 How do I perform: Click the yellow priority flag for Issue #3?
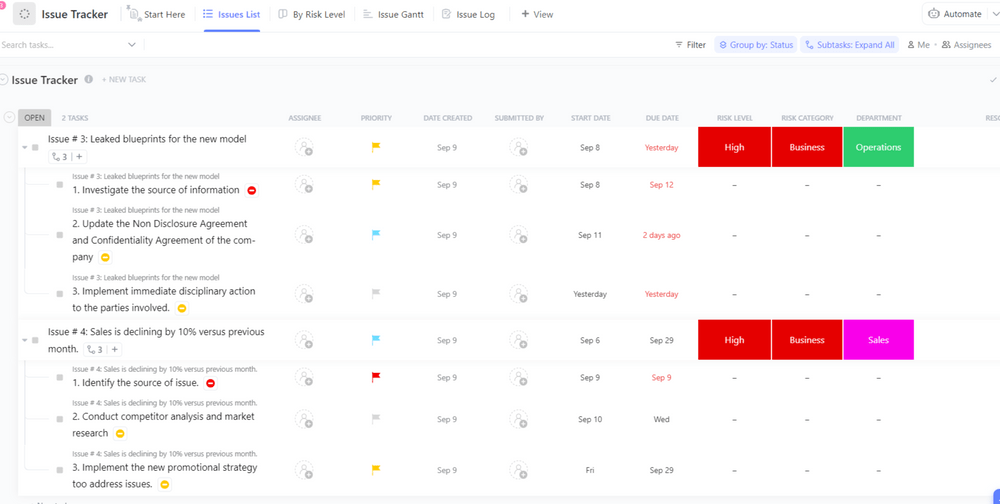[376, 148]
